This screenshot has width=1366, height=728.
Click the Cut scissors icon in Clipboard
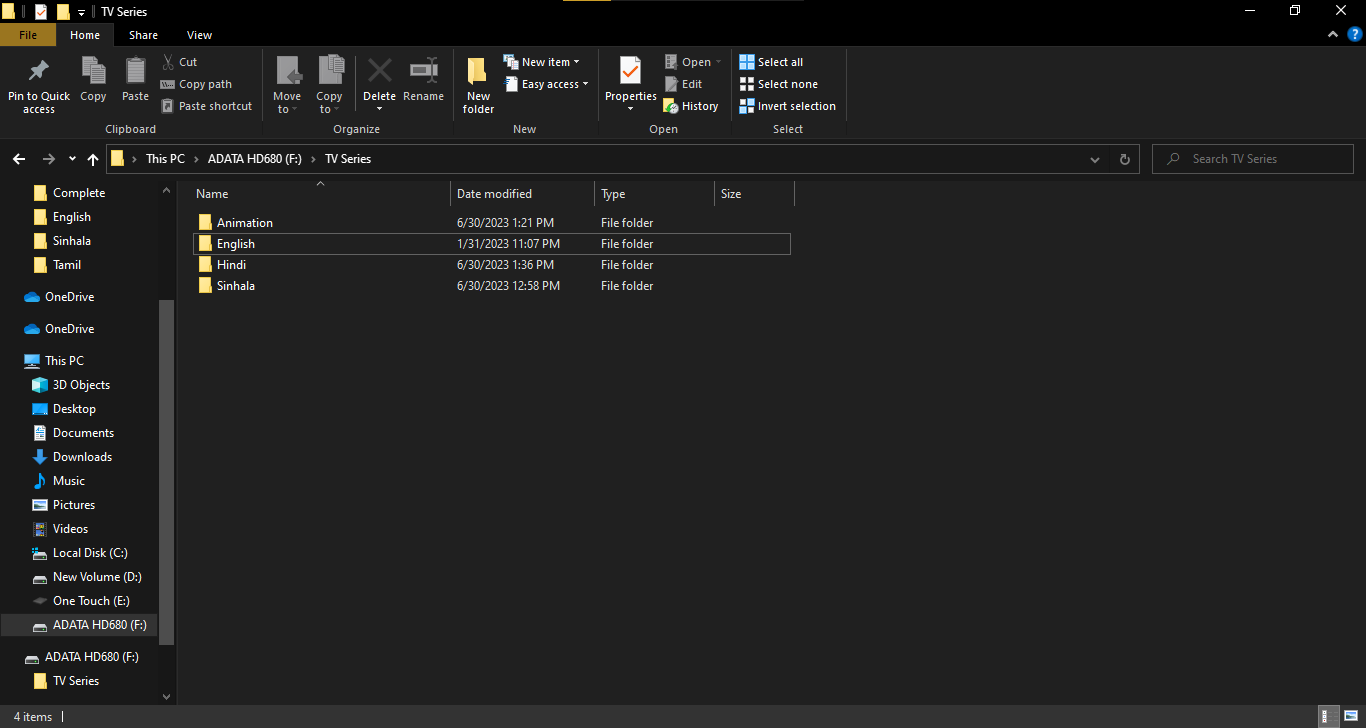click(168, 62)
